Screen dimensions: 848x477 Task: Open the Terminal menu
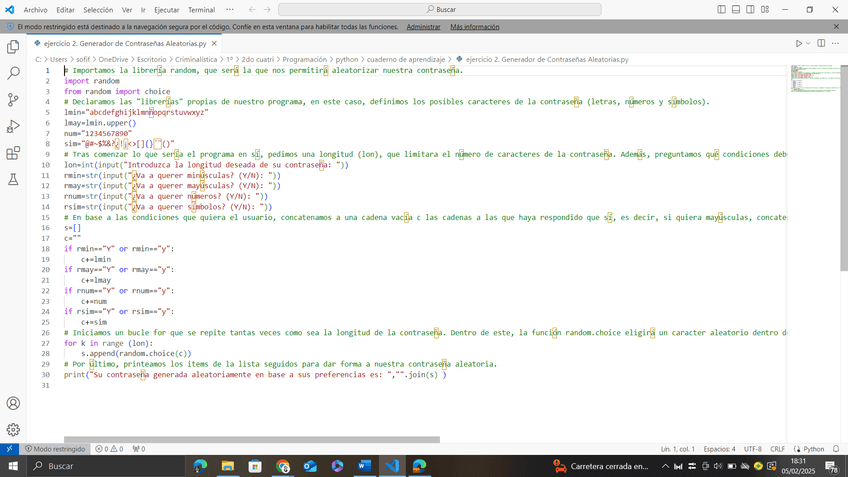coord(201,9)
